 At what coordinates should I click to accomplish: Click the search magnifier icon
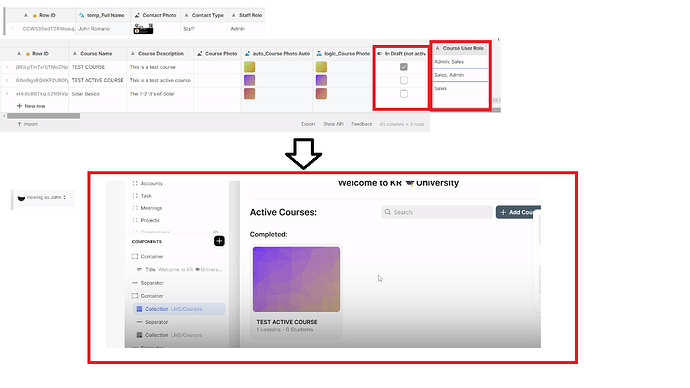[388, 212]
